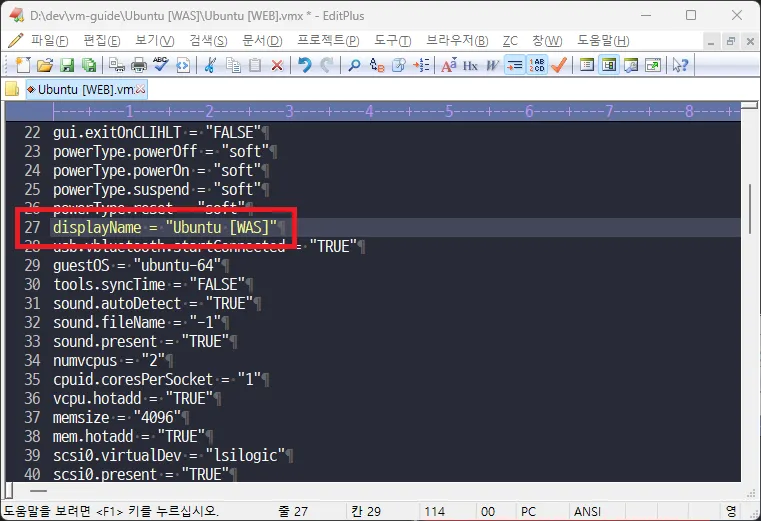Click the View in Browser icon
This screenshot has width=761, height=521.
(183, 65)
